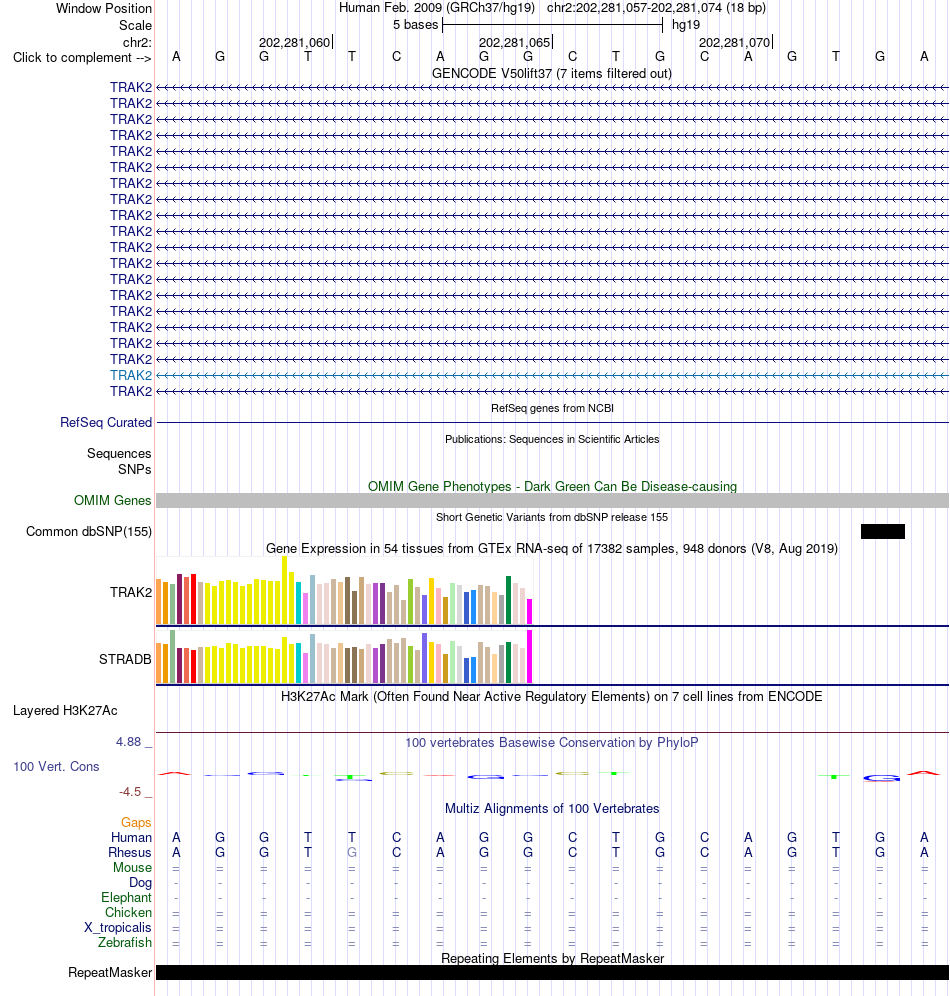Click the OMIM Genes track label
Image resolution: width=950 pixels, height=996 pixels.
click(x=112, y=501)
